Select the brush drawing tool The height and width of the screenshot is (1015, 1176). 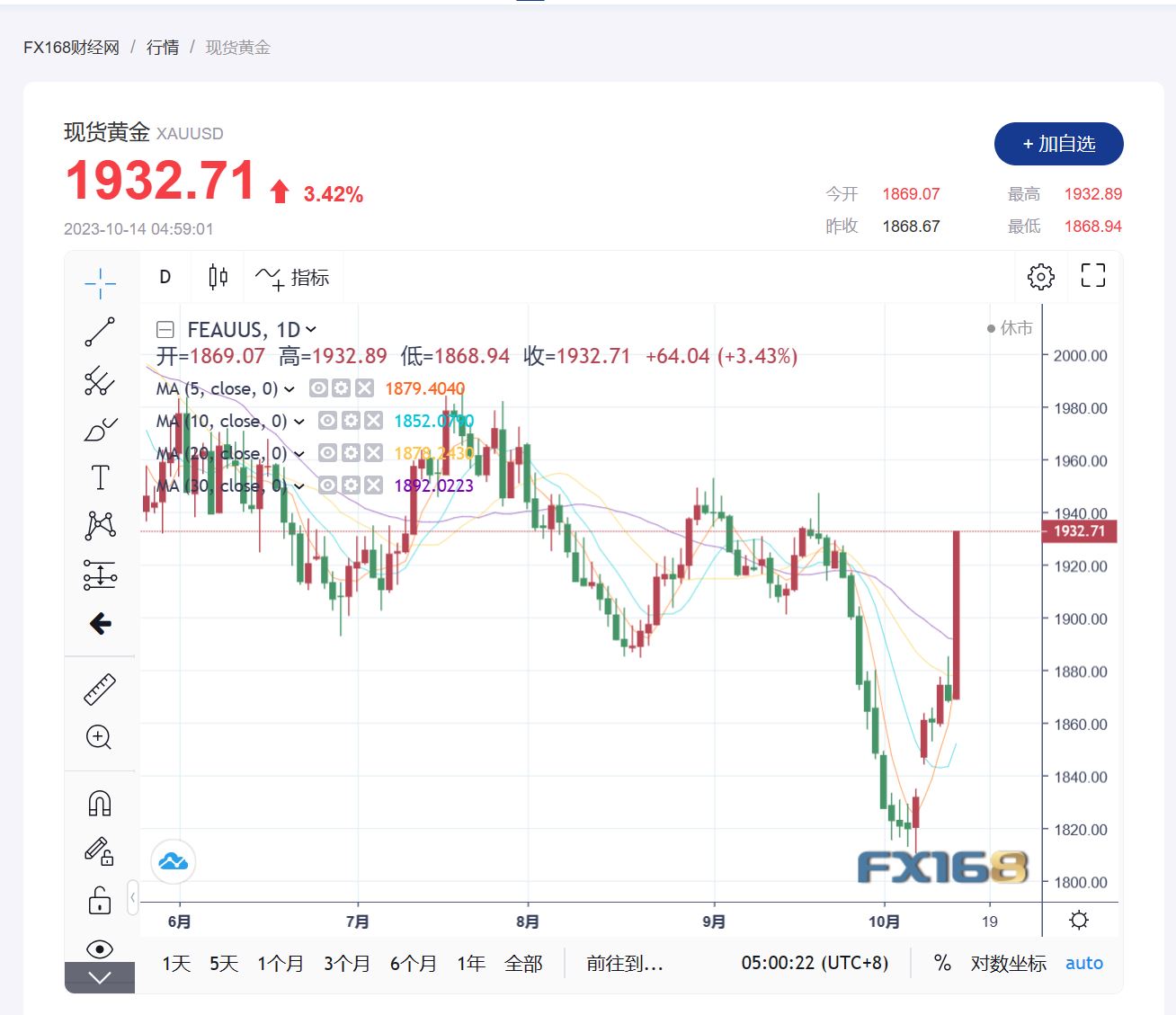coord(100,429)
